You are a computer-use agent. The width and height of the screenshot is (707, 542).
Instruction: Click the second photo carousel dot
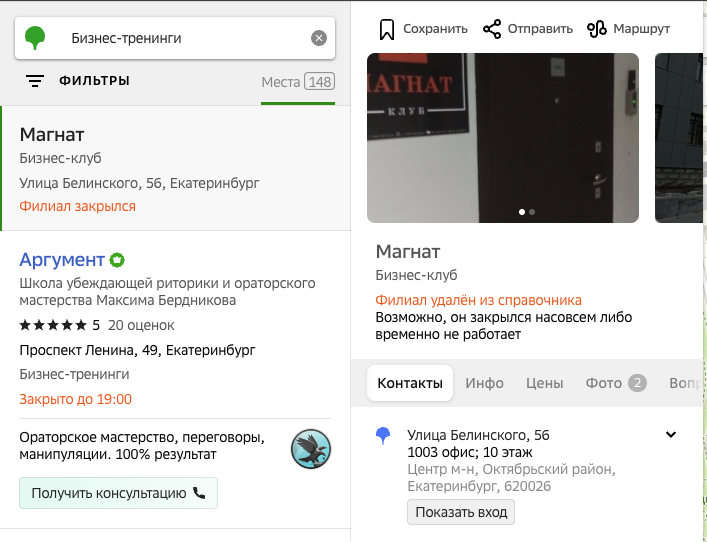[532, 212]
